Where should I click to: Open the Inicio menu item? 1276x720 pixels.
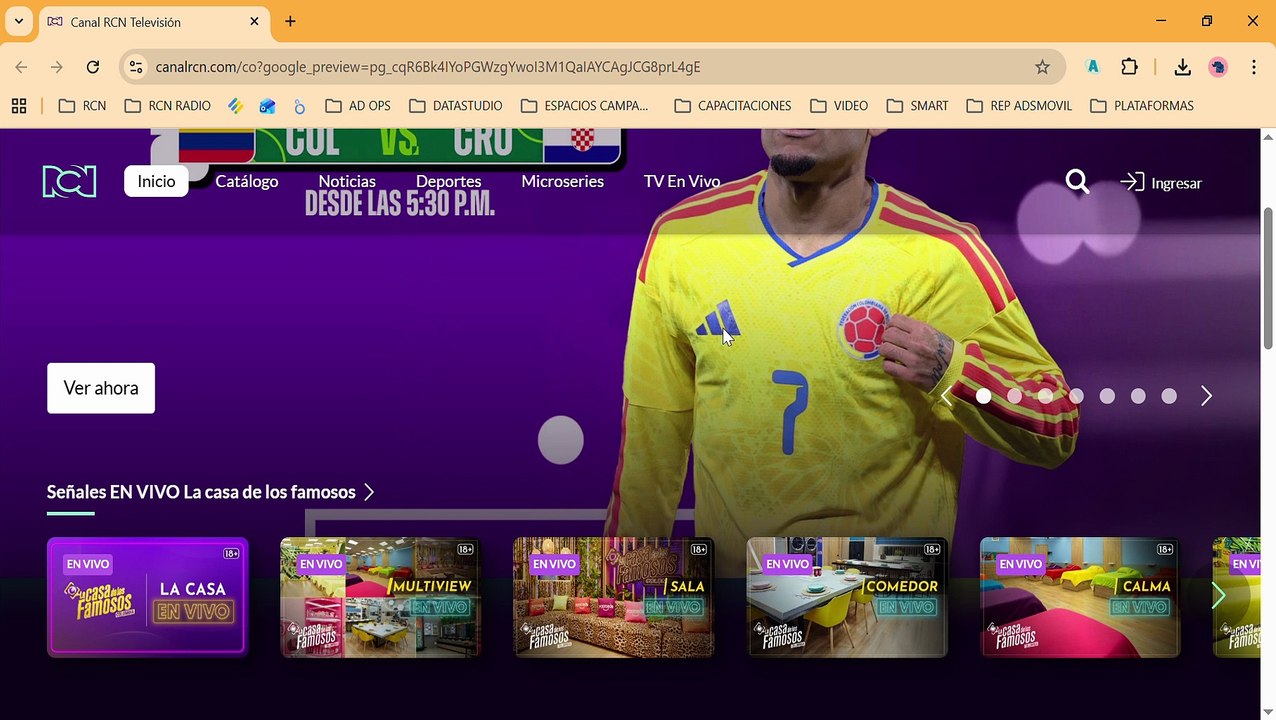(156, 181)
